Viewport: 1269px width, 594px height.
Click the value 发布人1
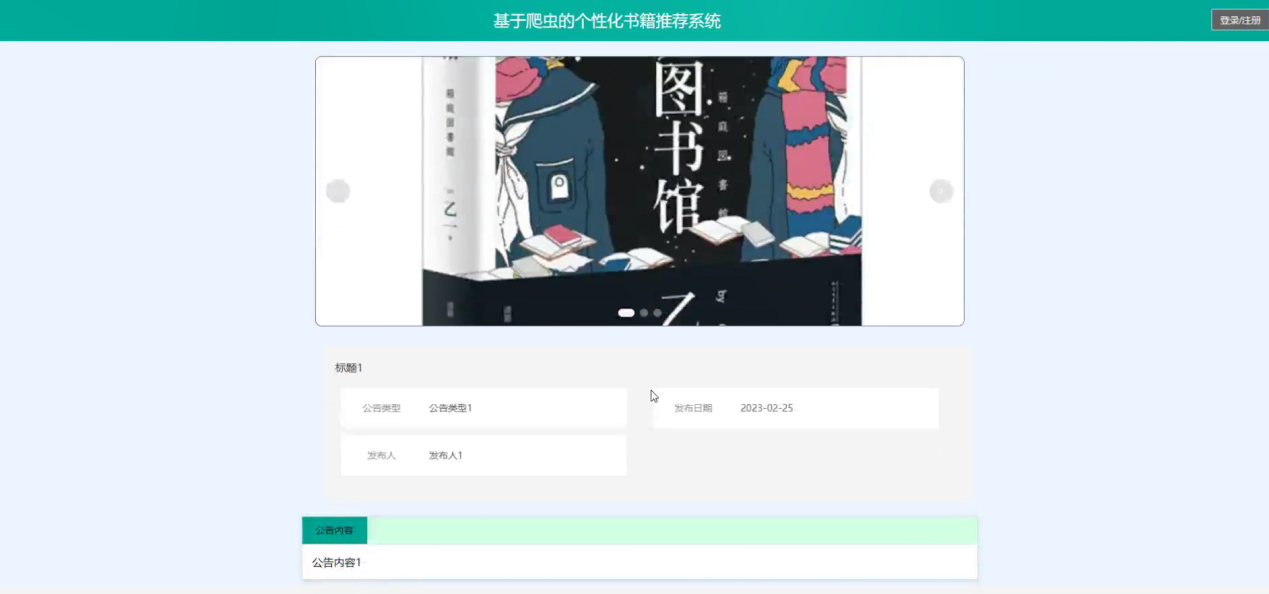446,455
